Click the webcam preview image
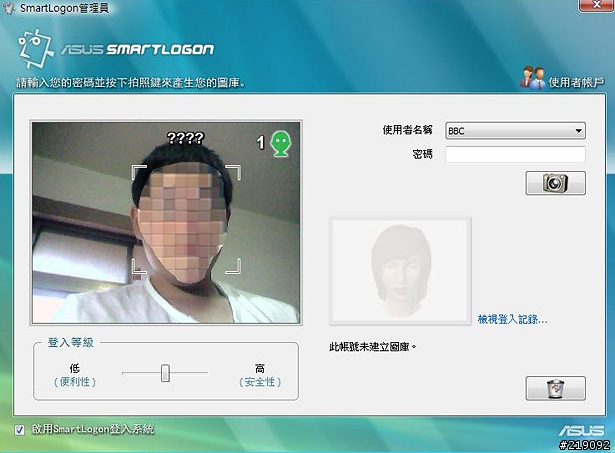 [x=166, y=222]
